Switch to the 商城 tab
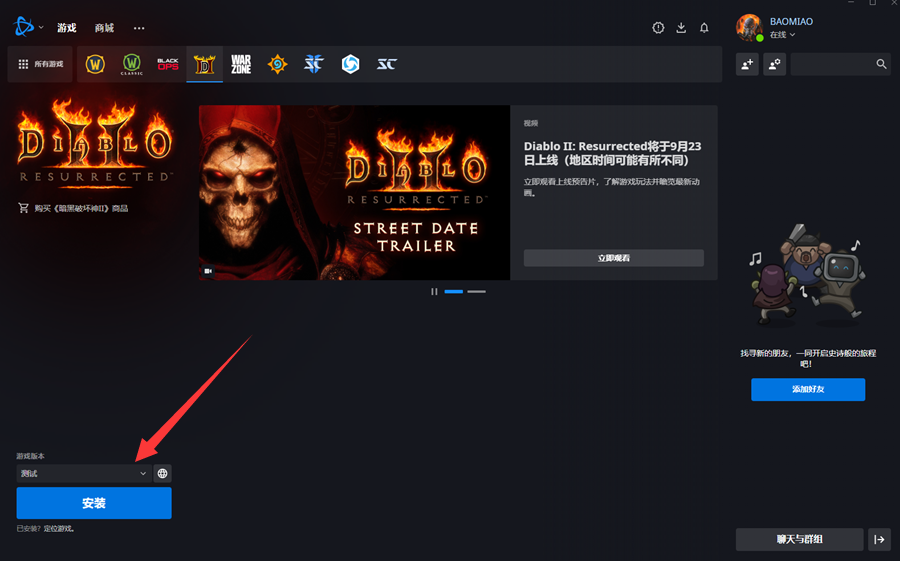 (x=104, y=28)
